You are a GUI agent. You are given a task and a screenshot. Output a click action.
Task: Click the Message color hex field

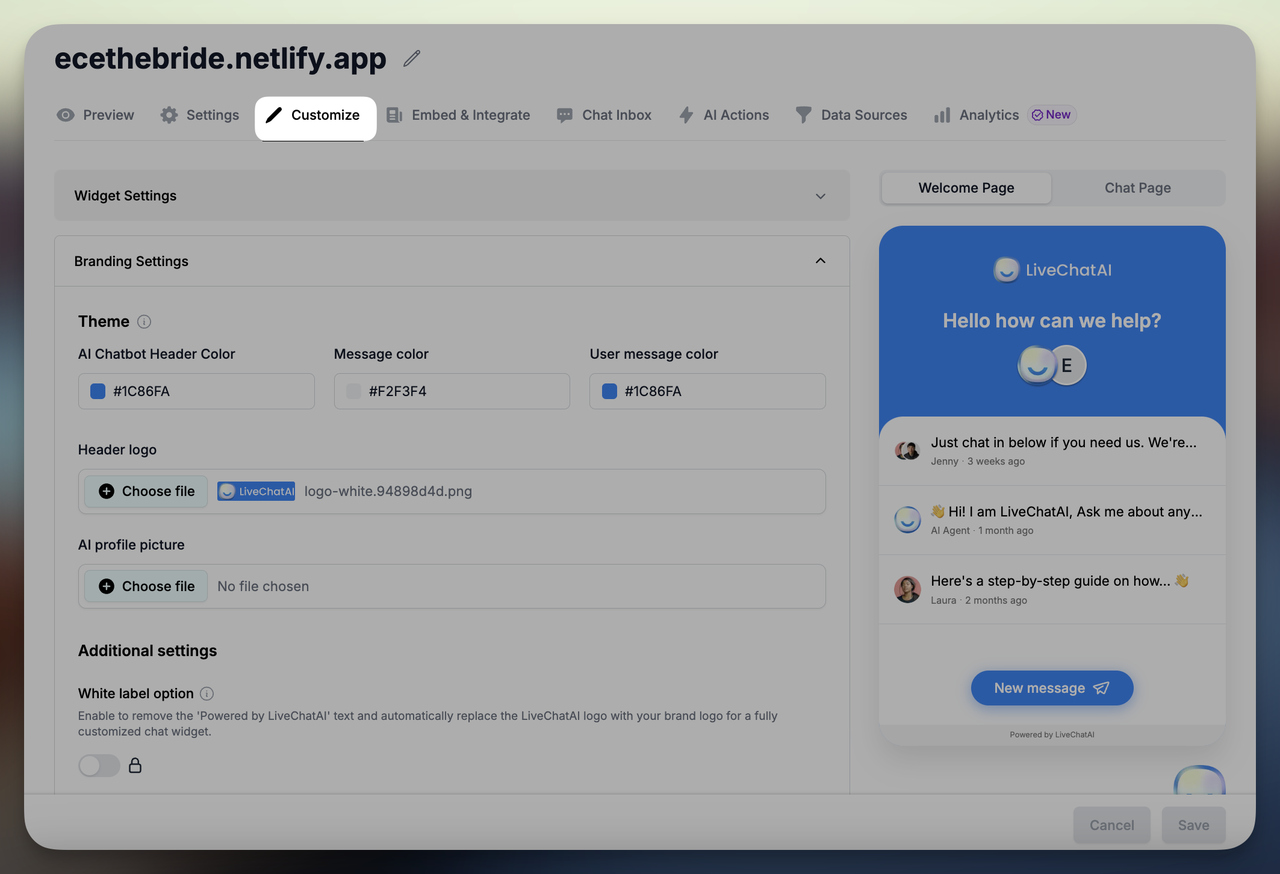point(452,391)
